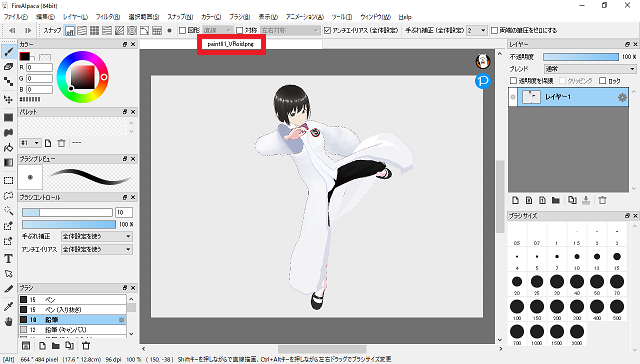Open the ファイル menu
This screenshot has width=640, height=364.
click(16, 17)
